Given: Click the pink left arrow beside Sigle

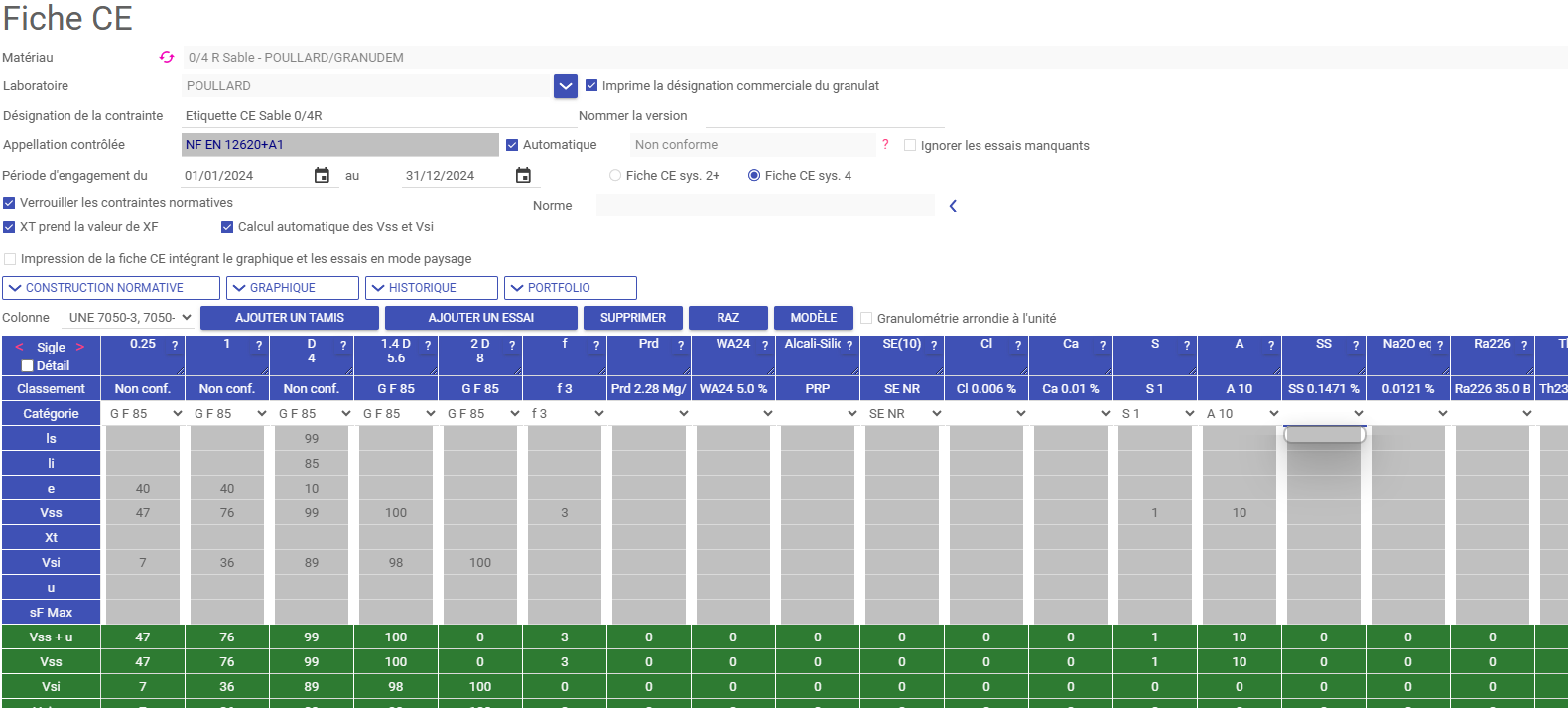Looking at the screenshot, I should tap(20, 347).
